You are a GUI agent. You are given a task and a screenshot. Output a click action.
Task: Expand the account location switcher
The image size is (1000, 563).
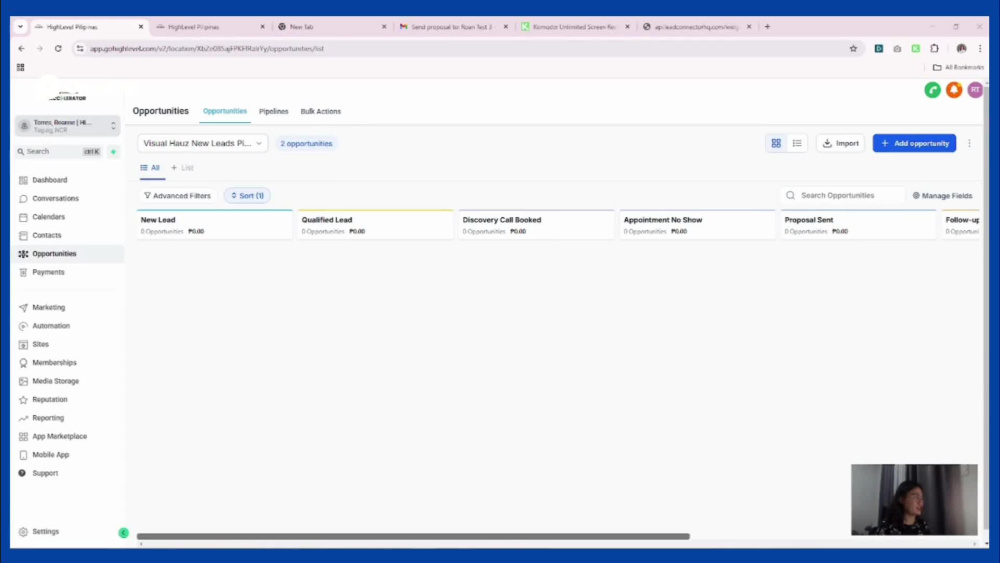68,126
